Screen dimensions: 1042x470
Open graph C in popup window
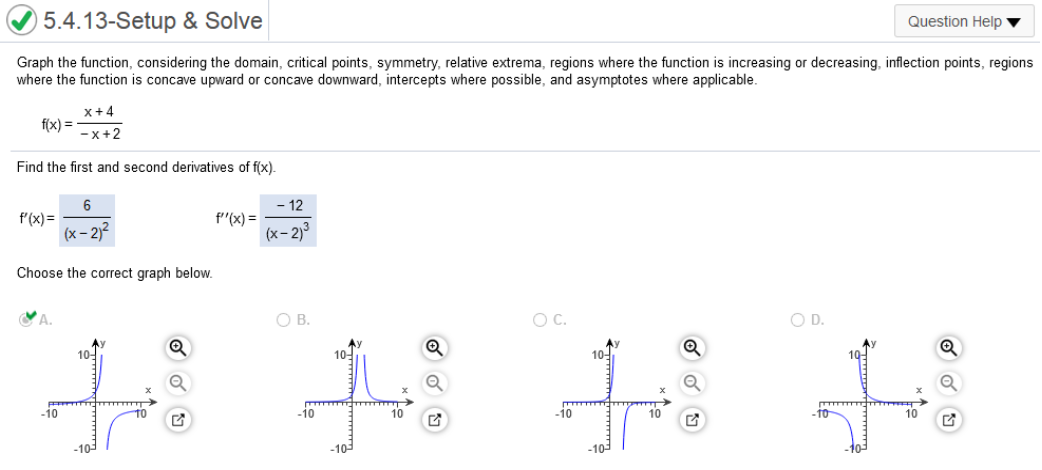tap(692, 419)
